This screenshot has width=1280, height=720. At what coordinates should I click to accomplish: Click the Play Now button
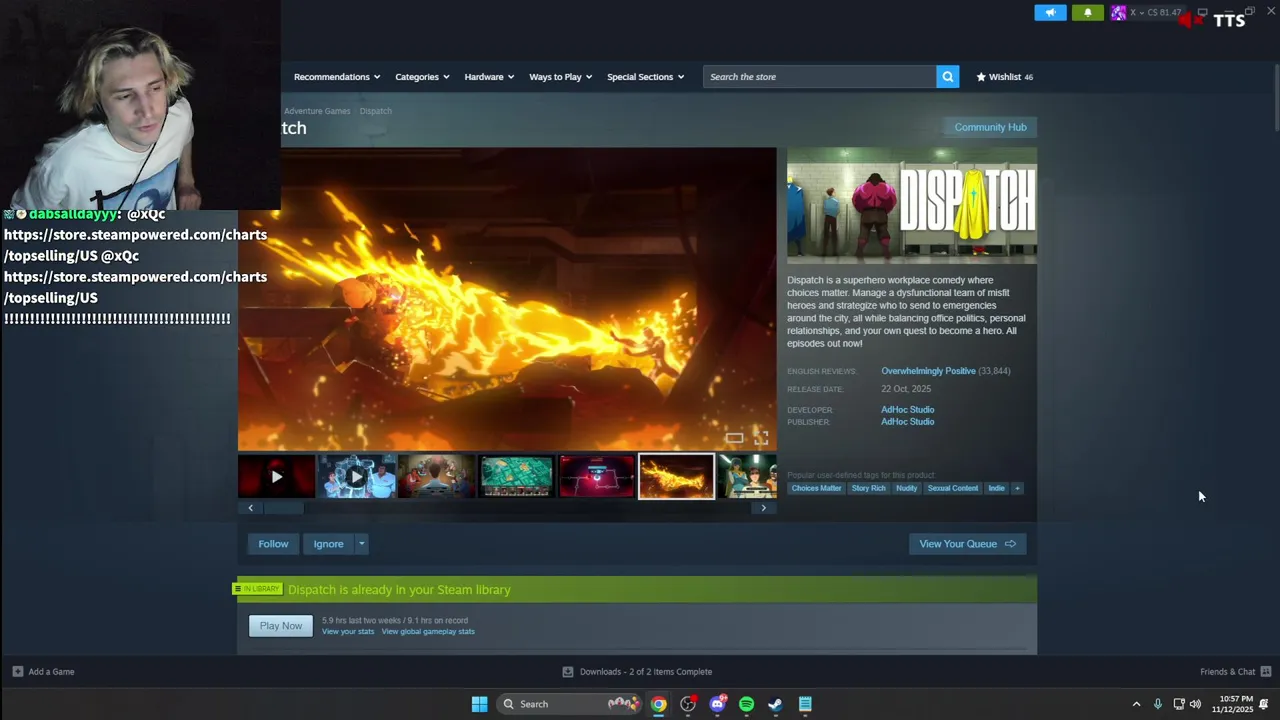click(x=280, y=626)
